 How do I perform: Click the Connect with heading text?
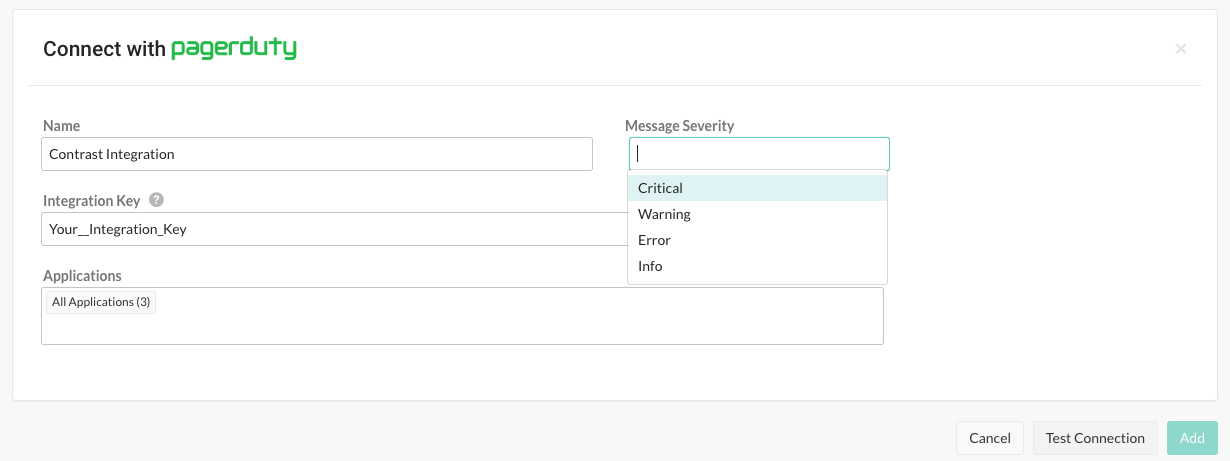tap(104, 49)
